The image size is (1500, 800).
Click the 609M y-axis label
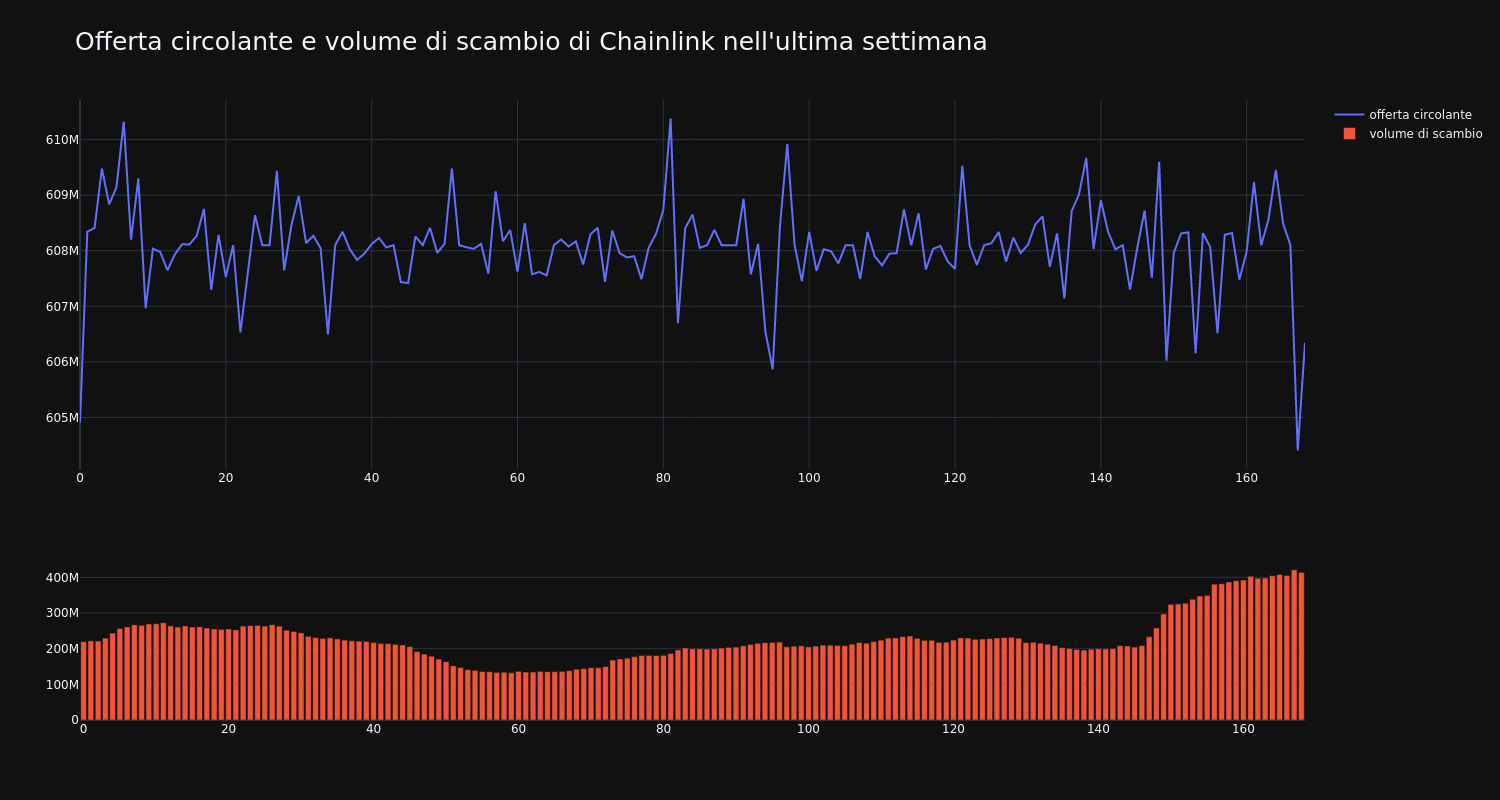coord(62,195)
